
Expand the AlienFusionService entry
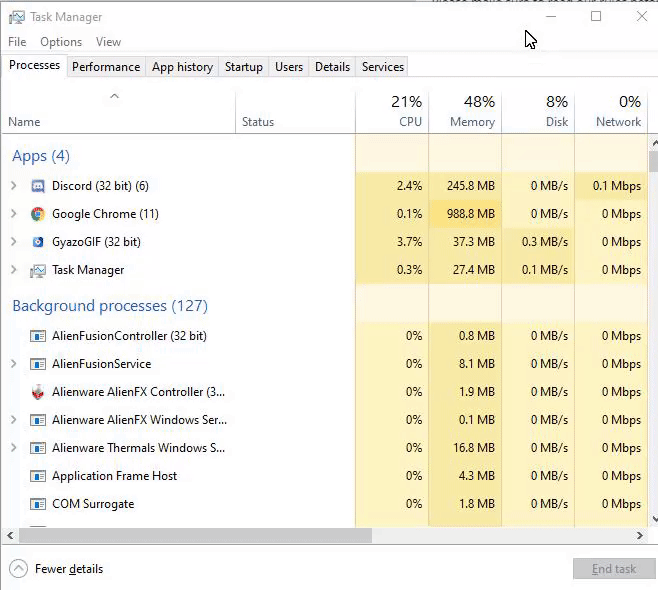click(13, 364)
